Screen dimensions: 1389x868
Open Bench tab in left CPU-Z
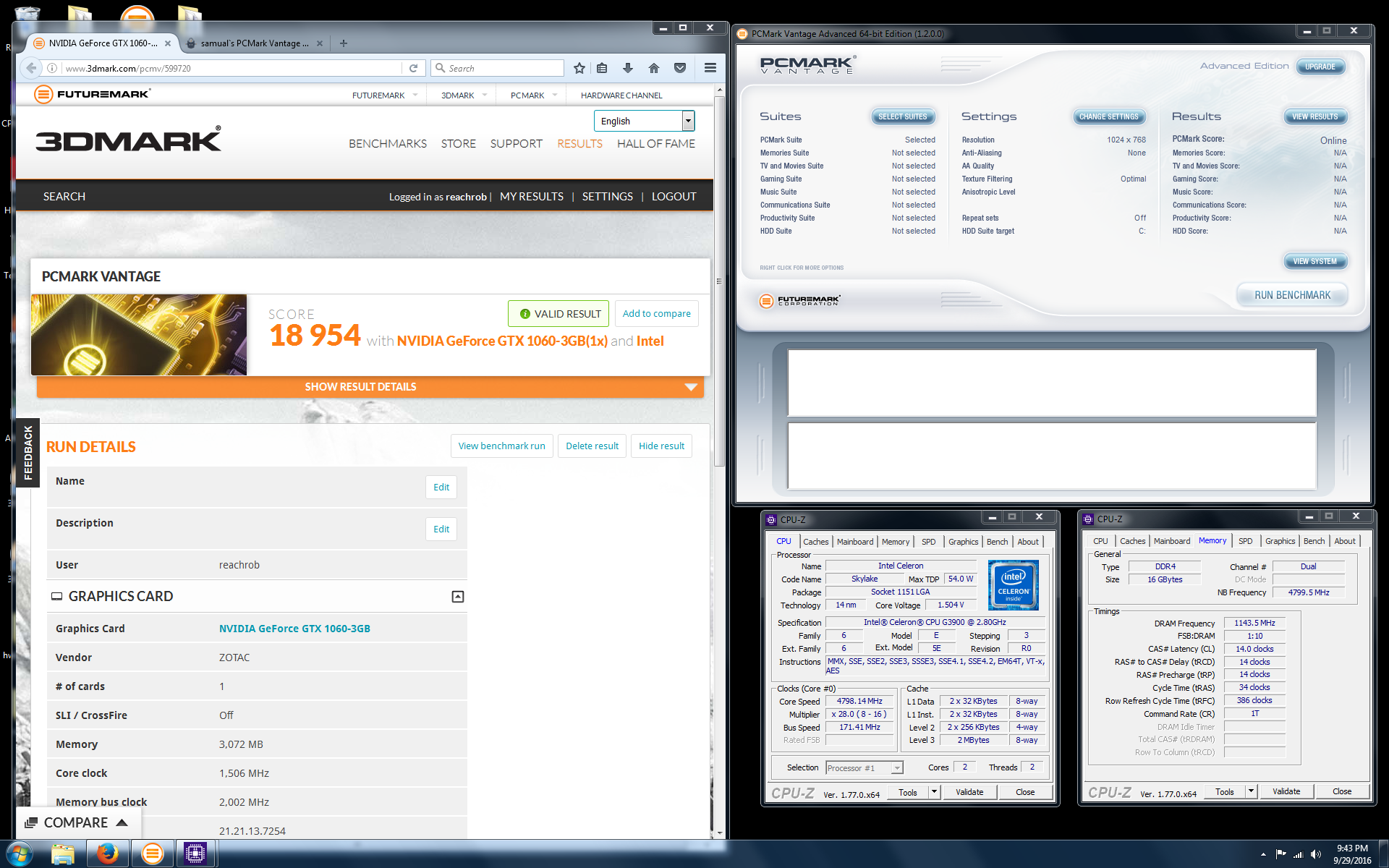pyautogui.click(x=997, y=542)
